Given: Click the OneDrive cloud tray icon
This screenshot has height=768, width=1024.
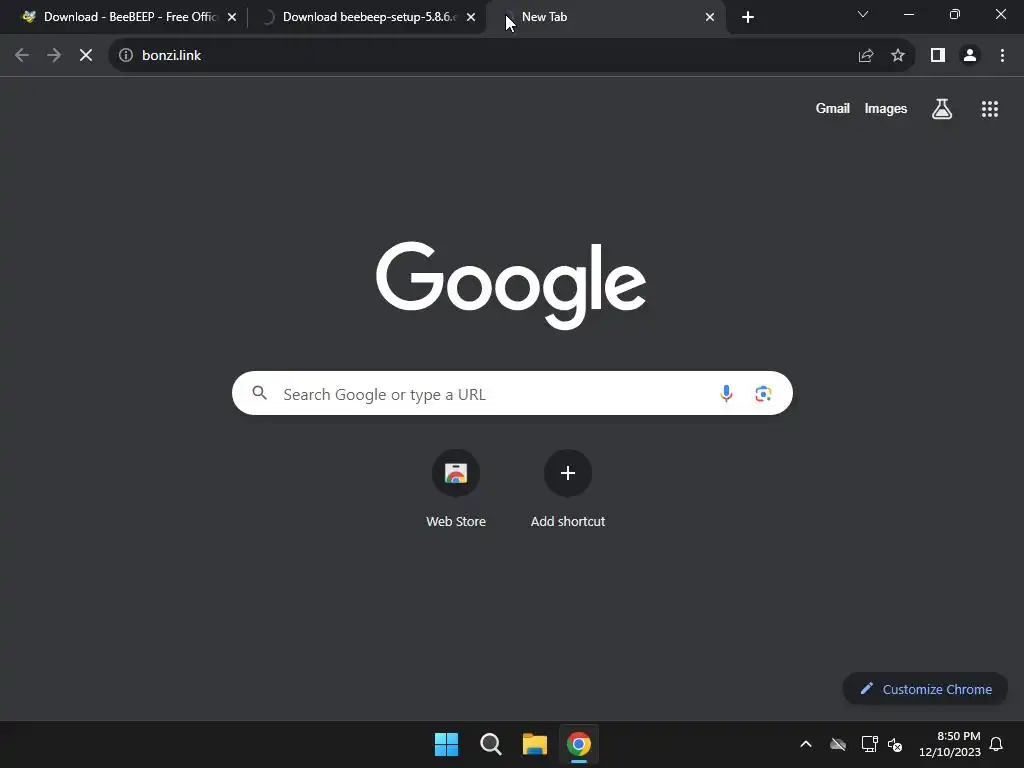Looking at the screenshot, I should (838, 744).
